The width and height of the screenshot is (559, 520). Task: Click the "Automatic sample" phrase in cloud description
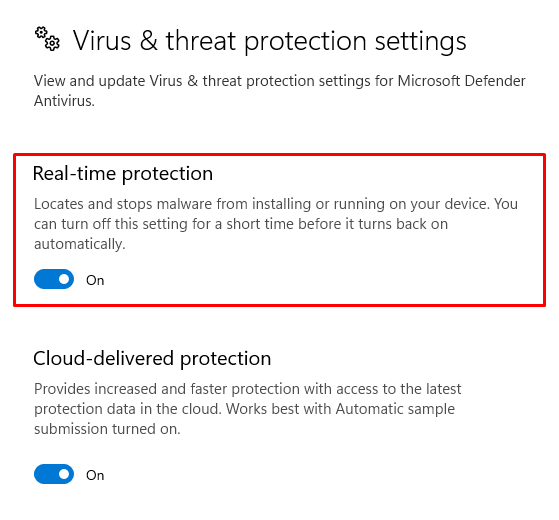click(x=395, y=409)
